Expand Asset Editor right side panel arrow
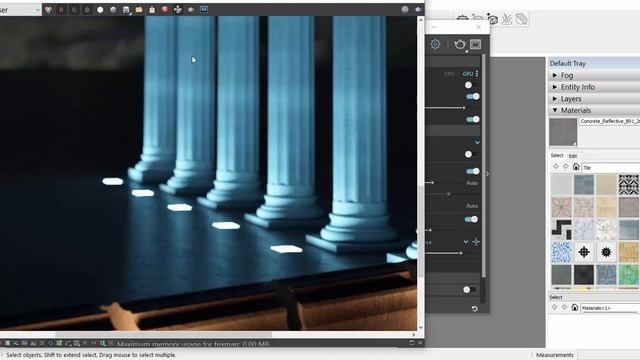 click(x=487, y=173)
